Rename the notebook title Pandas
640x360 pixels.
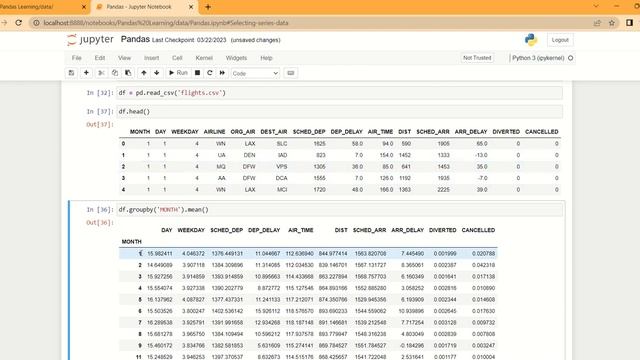(x=135, y=39)
